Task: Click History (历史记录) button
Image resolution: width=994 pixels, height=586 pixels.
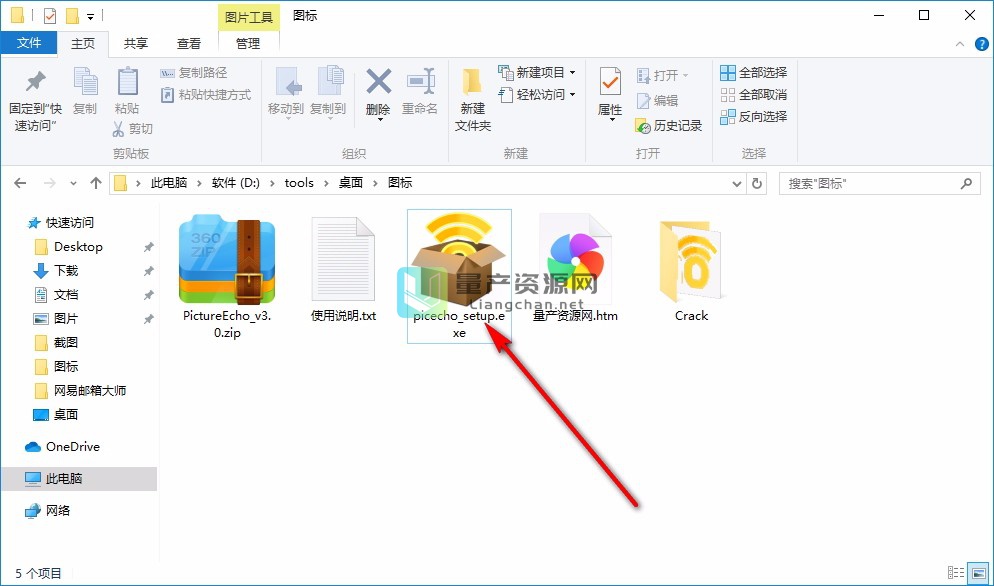Action: tap(669, 126)
